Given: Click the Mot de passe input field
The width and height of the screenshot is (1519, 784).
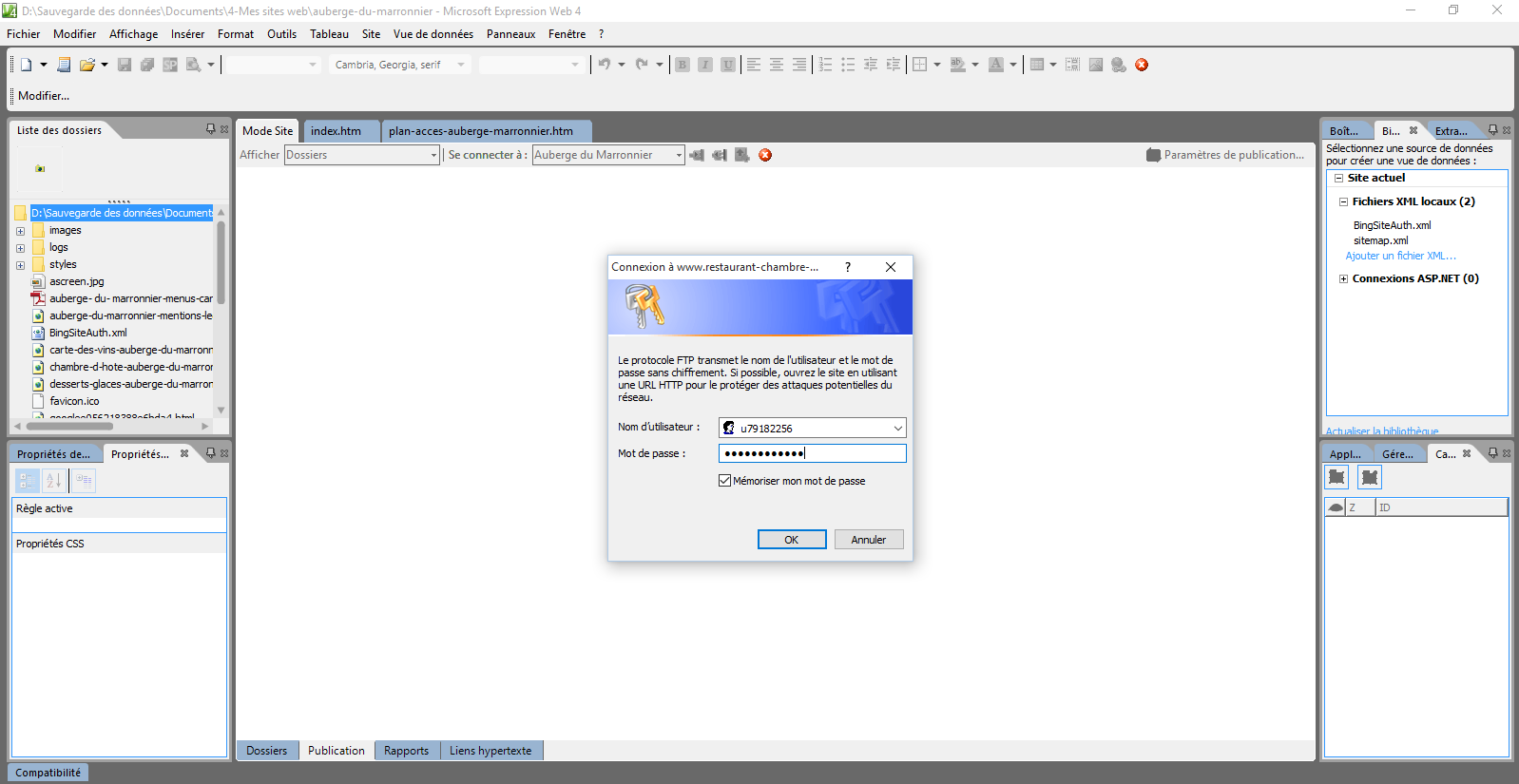Looking at the screenshot, I should (x=812, y=453).
